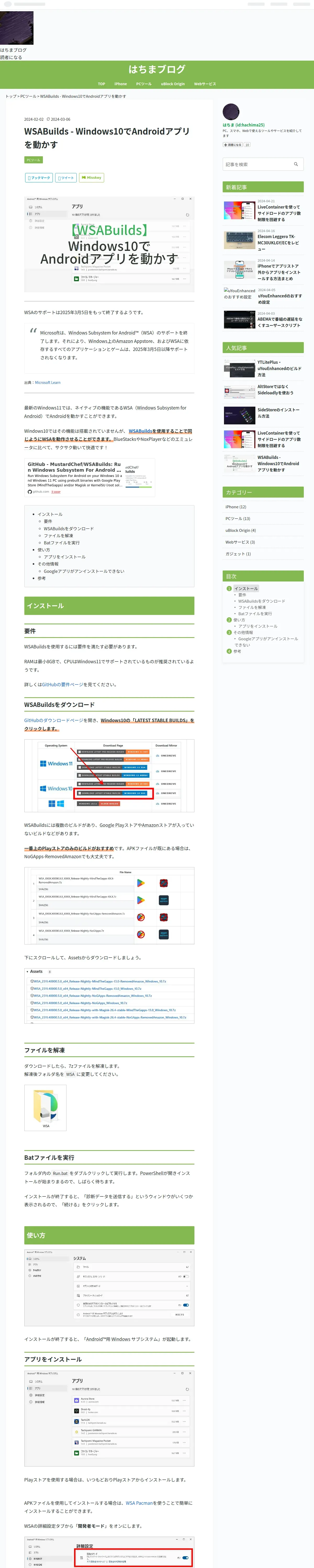The height and width of the screenshot is (1568, 314).
Task: Click the PCツール breadcrumb link
Action: click(x=28, y=96)
